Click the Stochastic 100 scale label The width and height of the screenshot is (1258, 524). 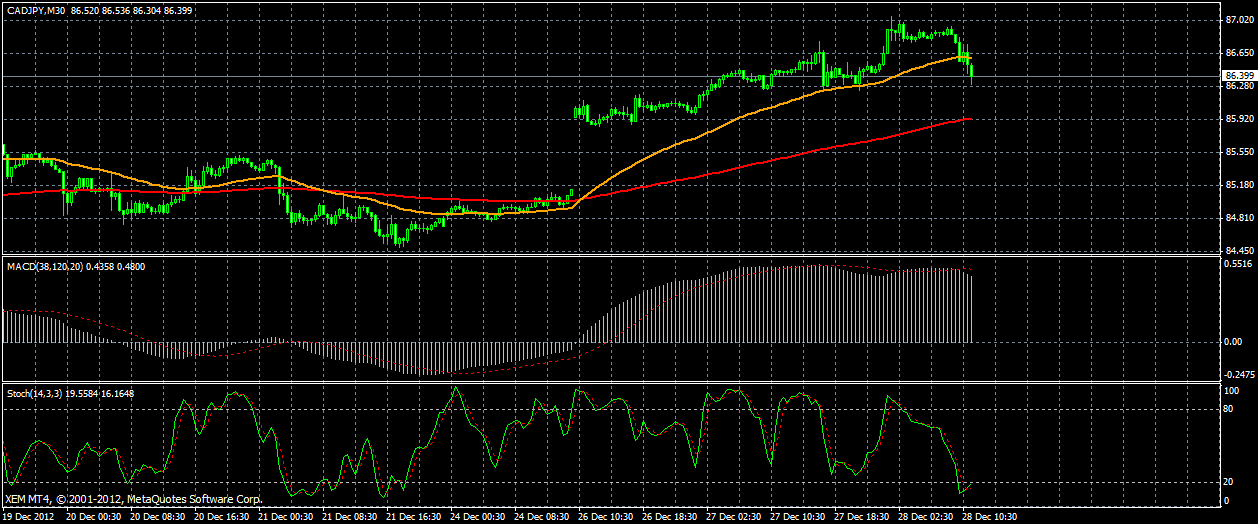coord(1232,390)
